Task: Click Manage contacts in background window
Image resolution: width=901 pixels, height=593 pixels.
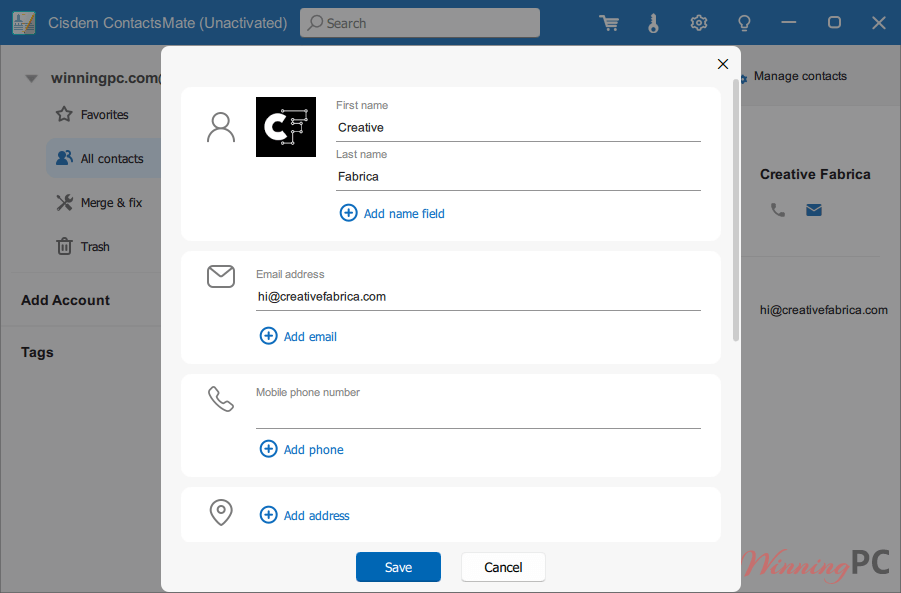Action: pyautogui.click(x=800, y=76)
